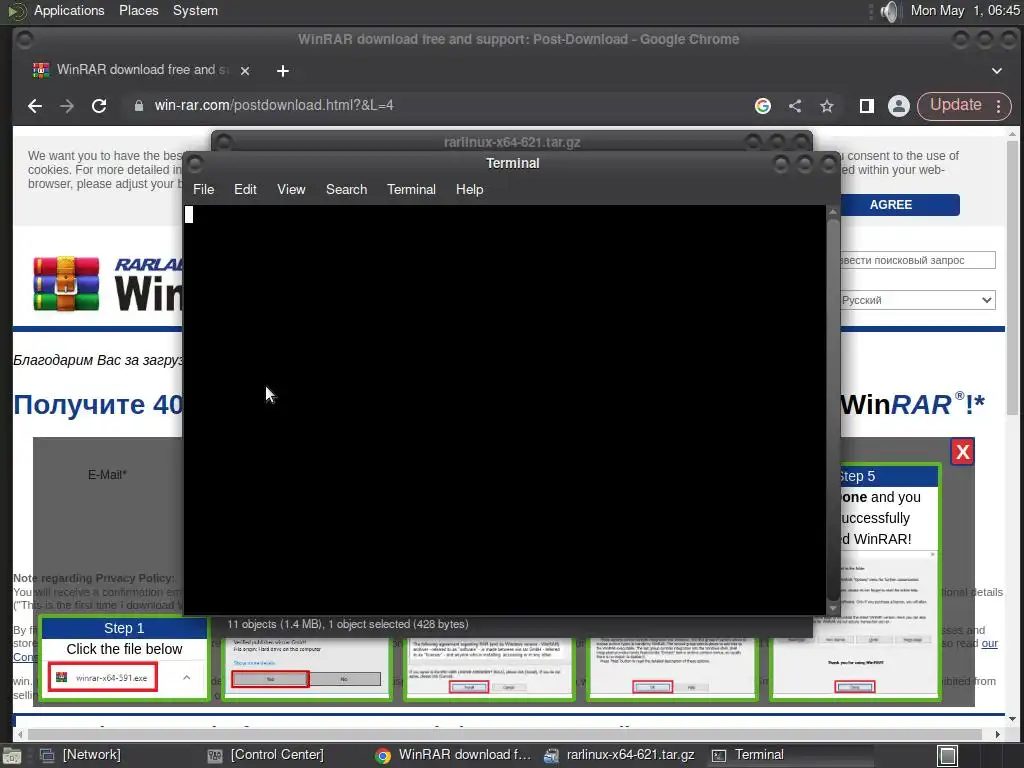Click the WinRAR books logo
The image size is (1024, 768).
click(x=66, y=283)
